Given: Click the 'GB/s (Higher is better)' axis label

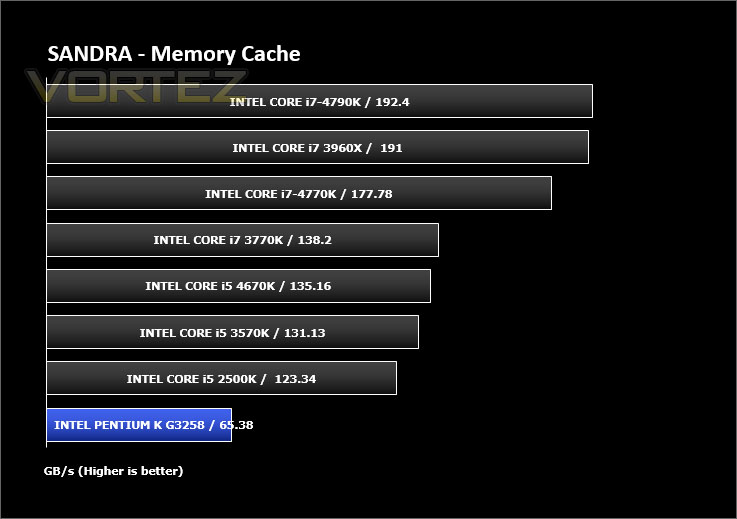Looking at the screenshot, I should click(113, 471).
